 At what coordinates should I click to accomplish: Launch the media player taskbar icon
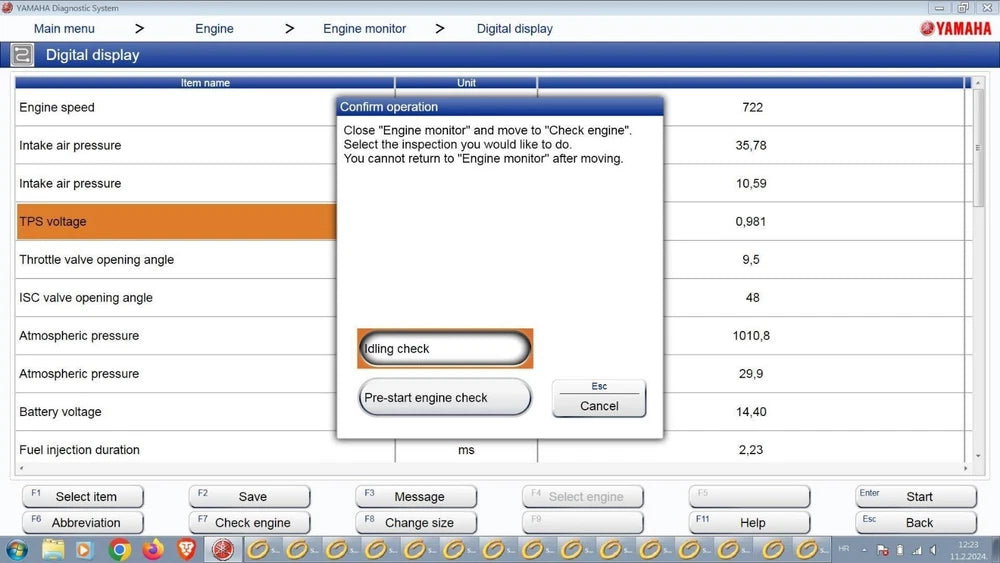[x=84, y=550]
